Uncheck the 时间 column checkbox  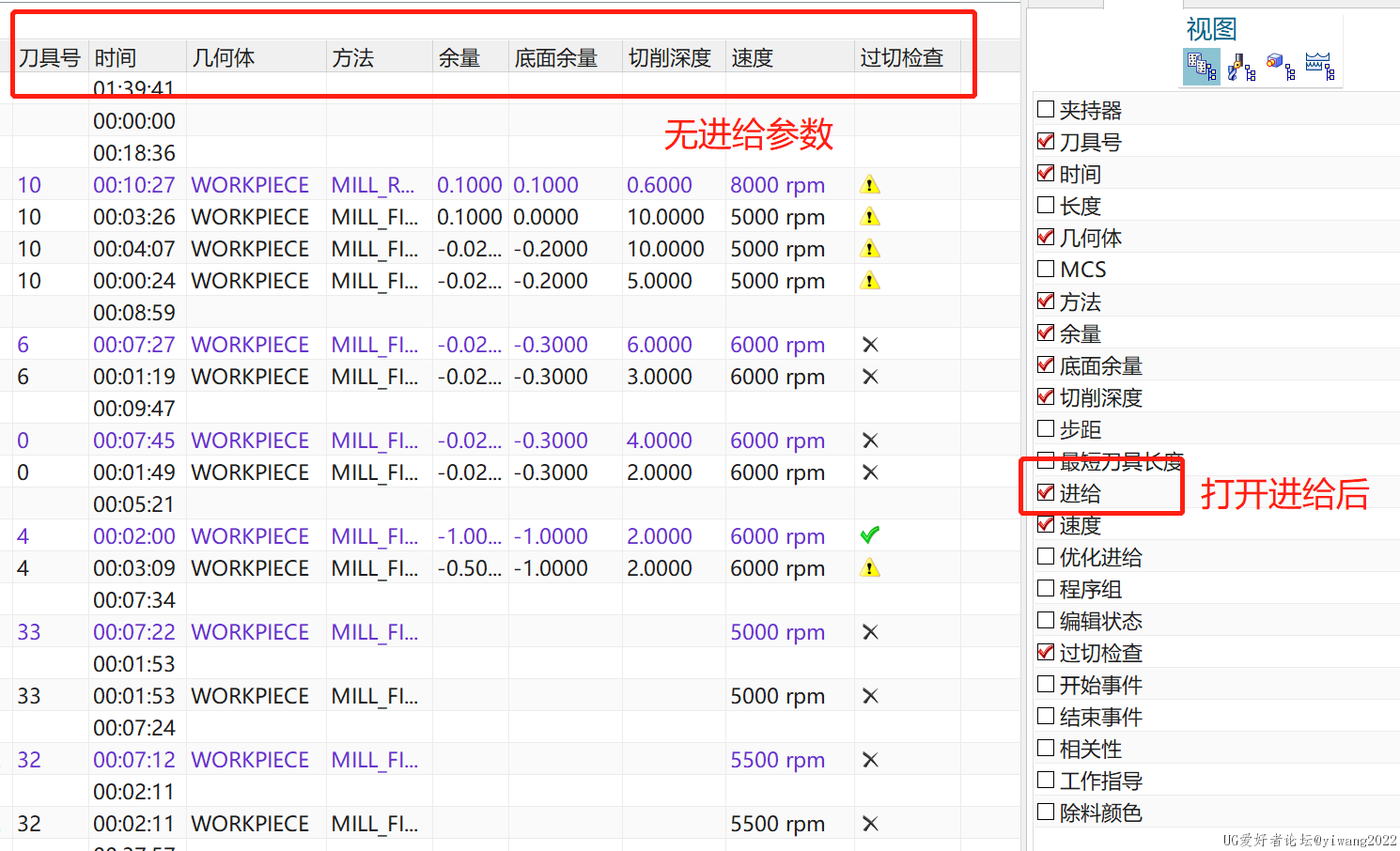(x=1045, y=173)
